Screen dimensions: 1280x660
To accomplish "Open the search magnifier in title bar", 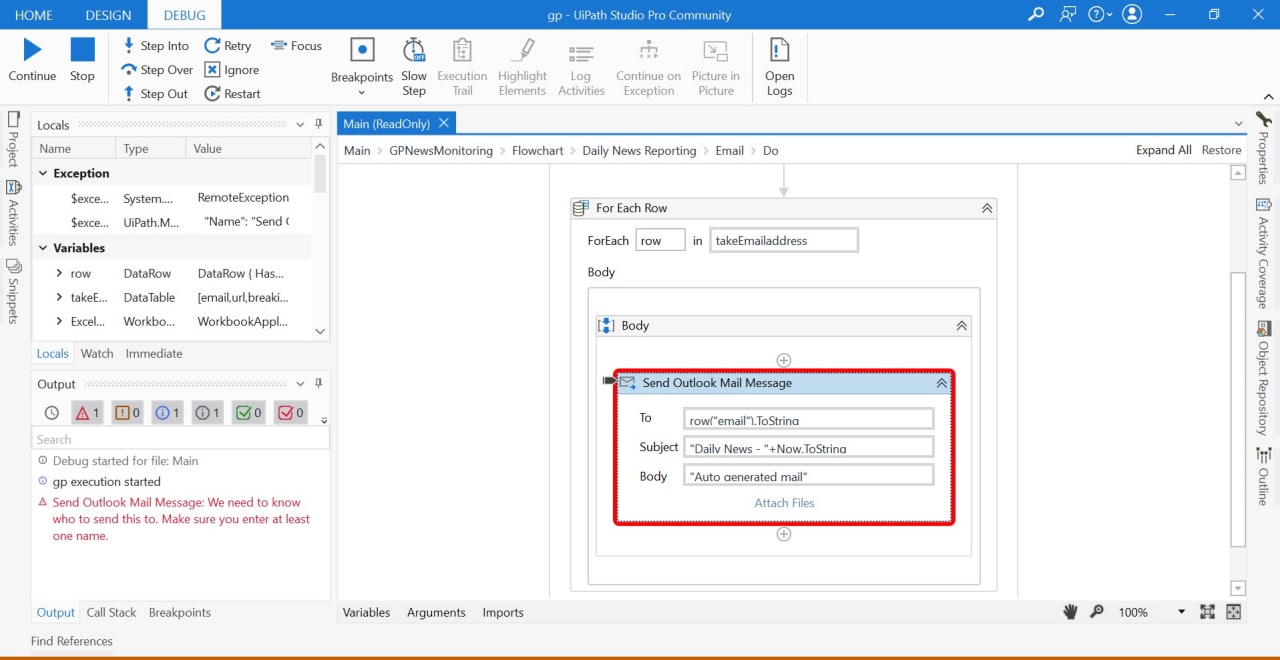I will (1036, 14).
